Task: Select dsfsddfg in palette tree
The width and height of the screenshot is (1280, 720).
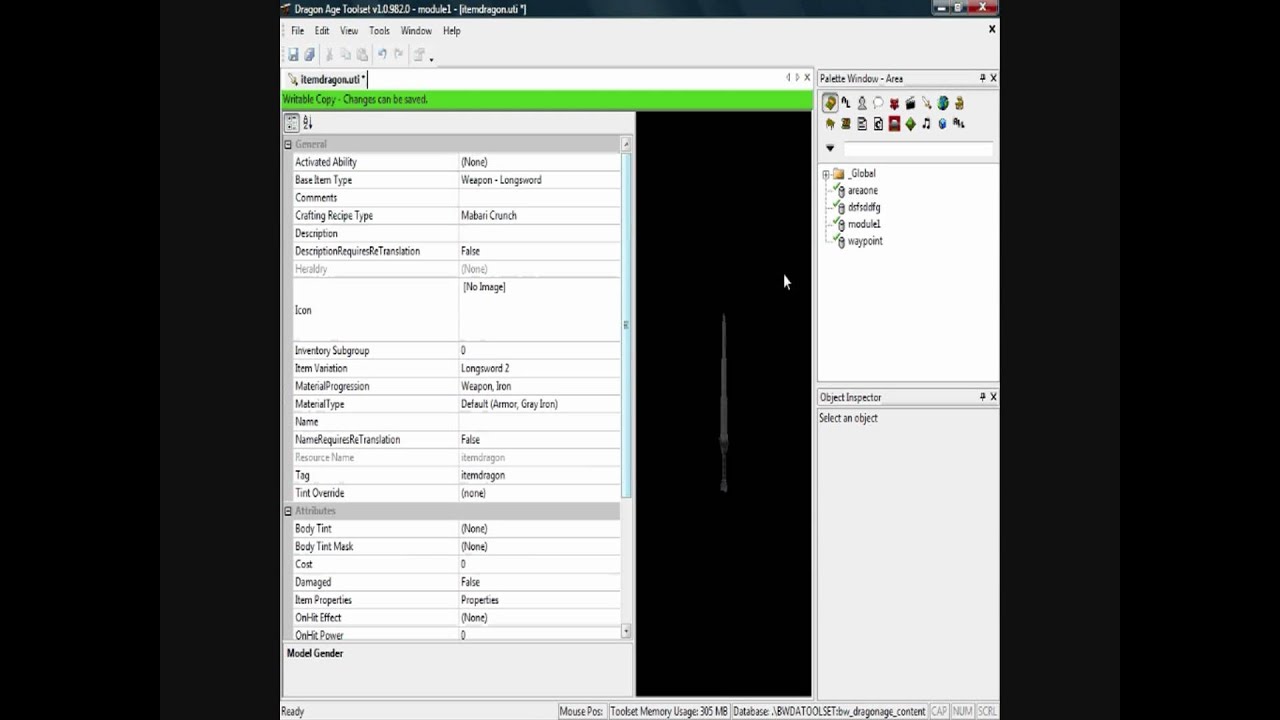Action: tap(864, 208)
